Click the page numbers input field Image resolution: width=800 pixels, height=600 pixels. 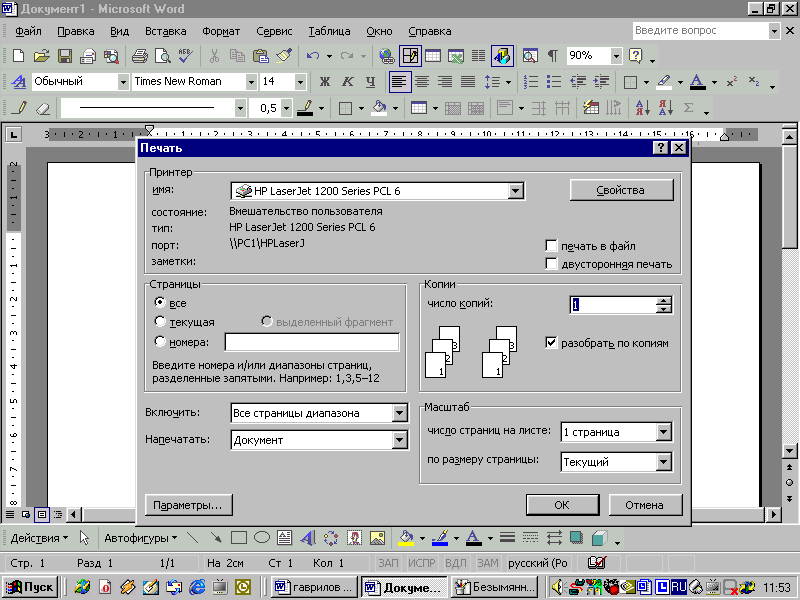pyautogui.click(x=312, y=342)
